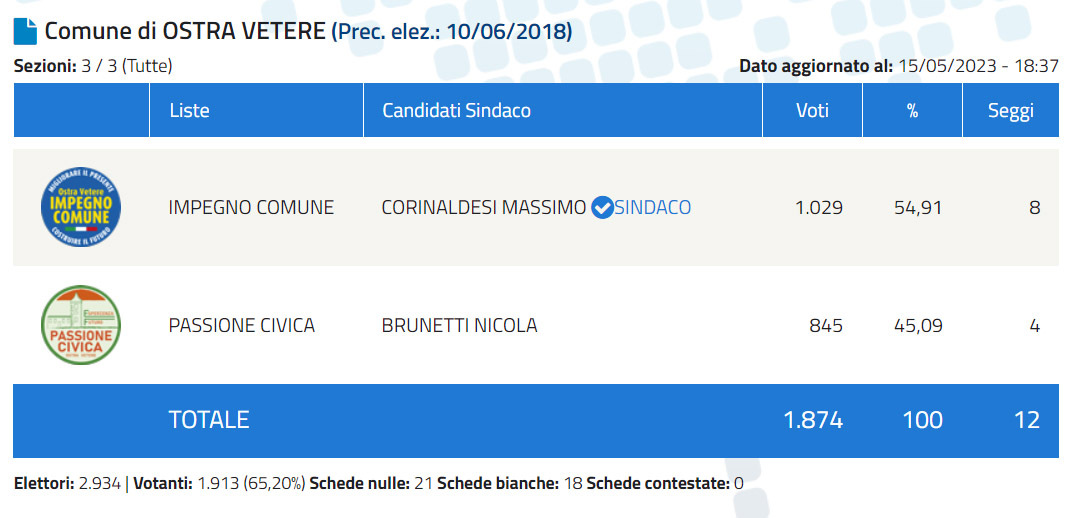
Task: Click the TOTALE row label
Action: click(x=209, y=420)
